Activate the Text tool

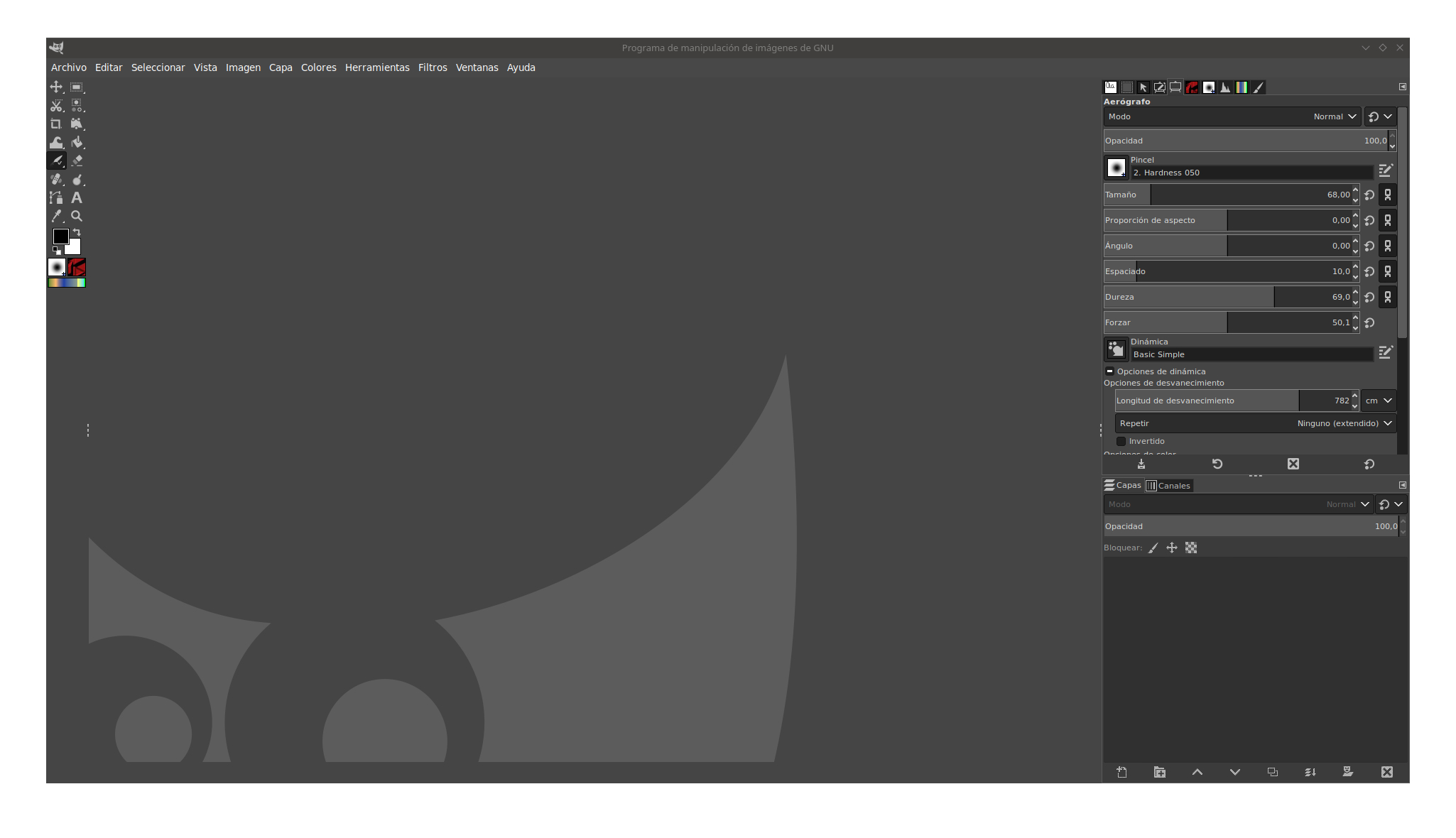pyautogui.click(x=77, y=197)
